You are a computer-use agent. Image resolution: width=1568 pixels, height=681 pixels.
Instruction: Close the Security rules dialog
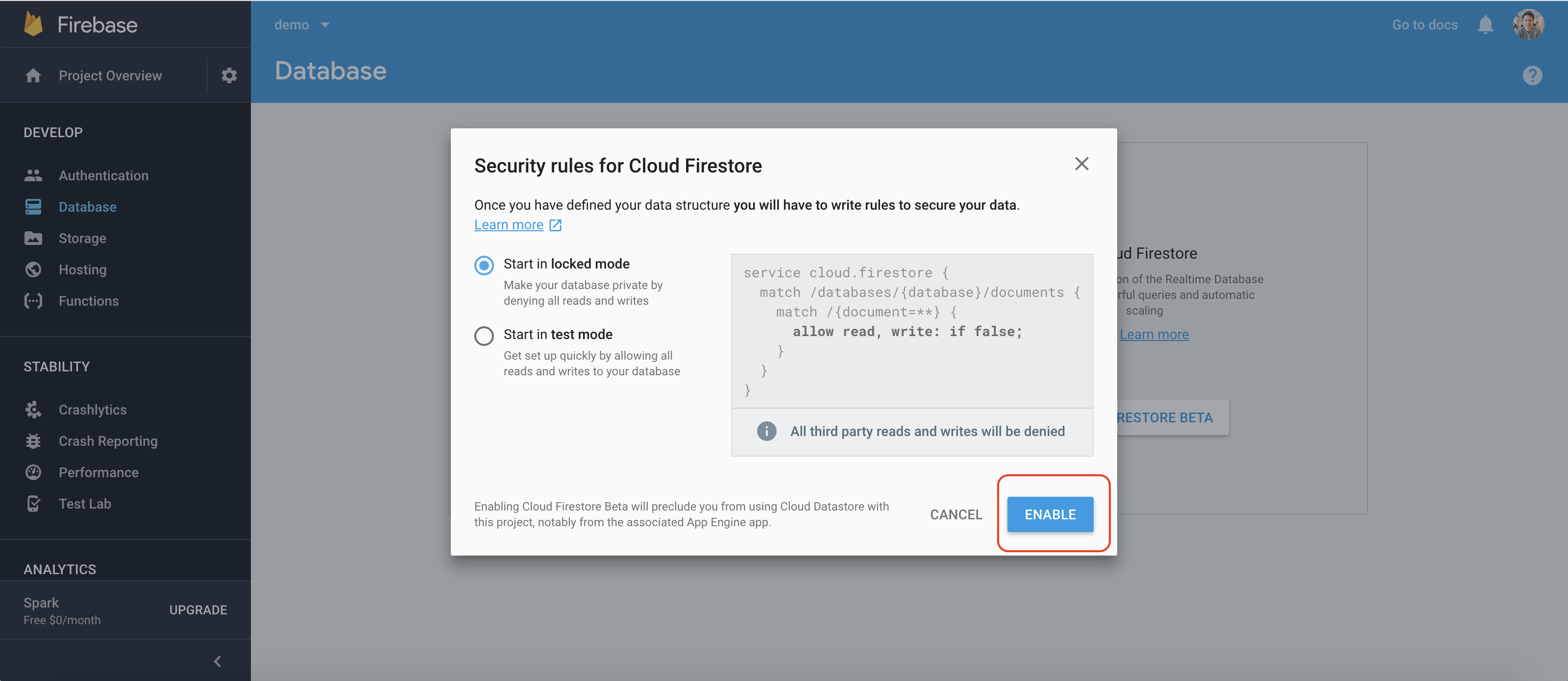(1081, 164)
